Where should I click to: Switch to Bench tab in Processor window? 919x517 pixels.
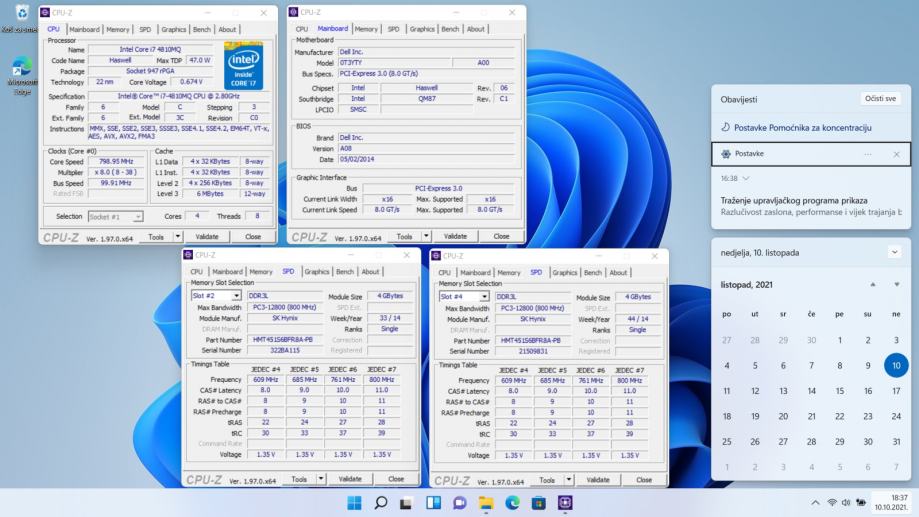click(203, 30)
